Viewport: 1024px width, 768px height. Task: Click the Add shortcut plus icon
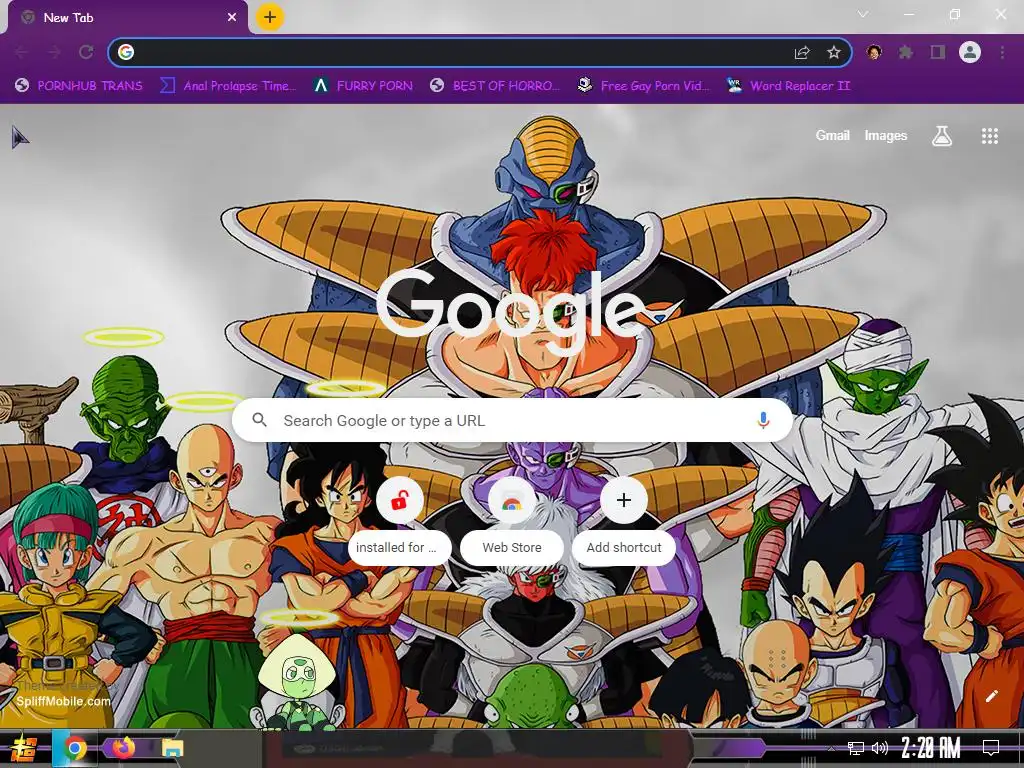point(624,500)
